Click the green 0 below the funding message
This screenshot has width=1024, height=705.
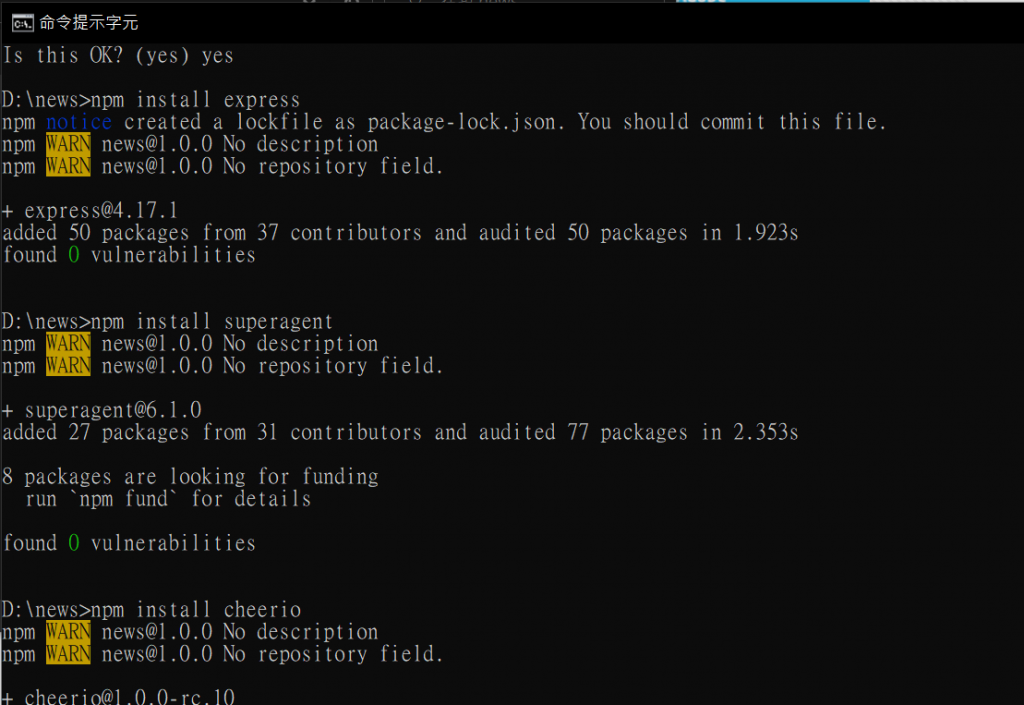[74, 543]
